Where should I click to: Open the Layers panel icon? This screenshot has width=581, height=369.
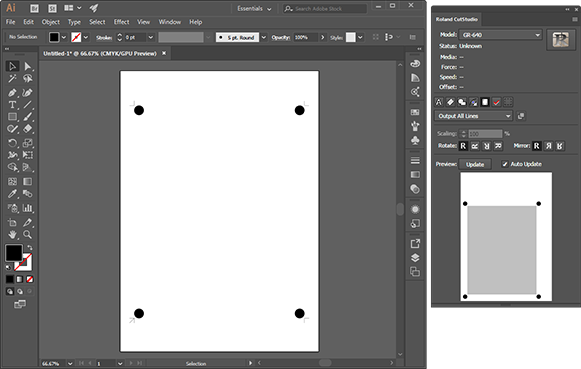[x=415, y=258]
